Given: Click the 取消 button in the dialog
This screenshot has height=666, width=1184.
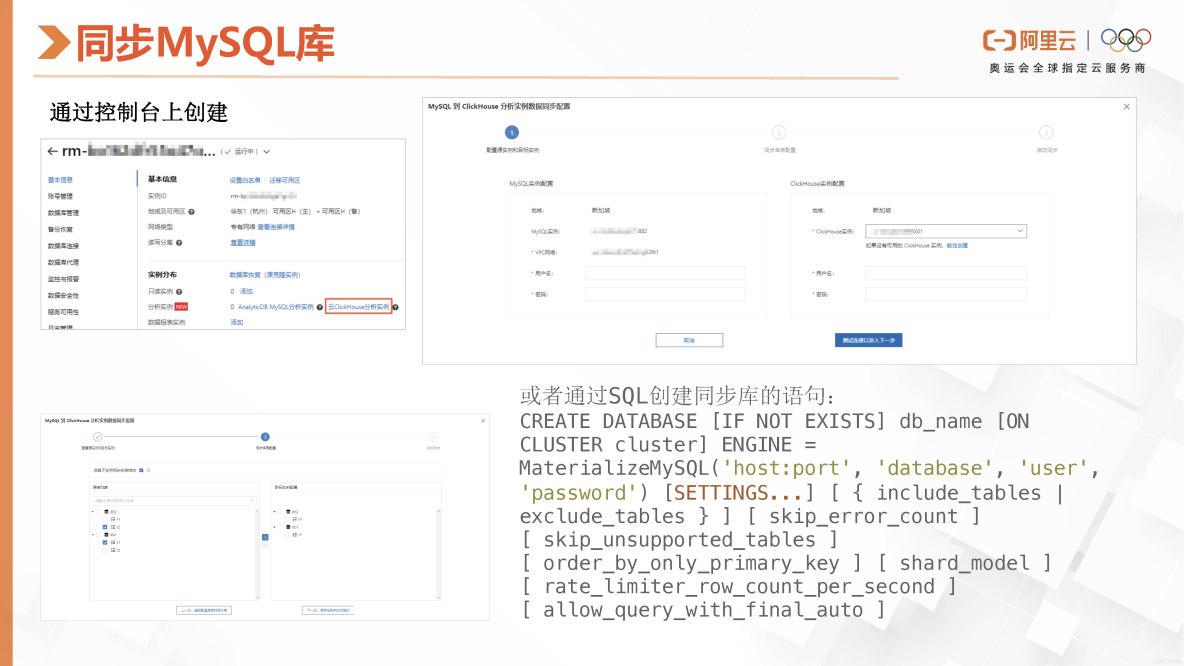Looking at the screenshot, I should (x=689, y=341).
